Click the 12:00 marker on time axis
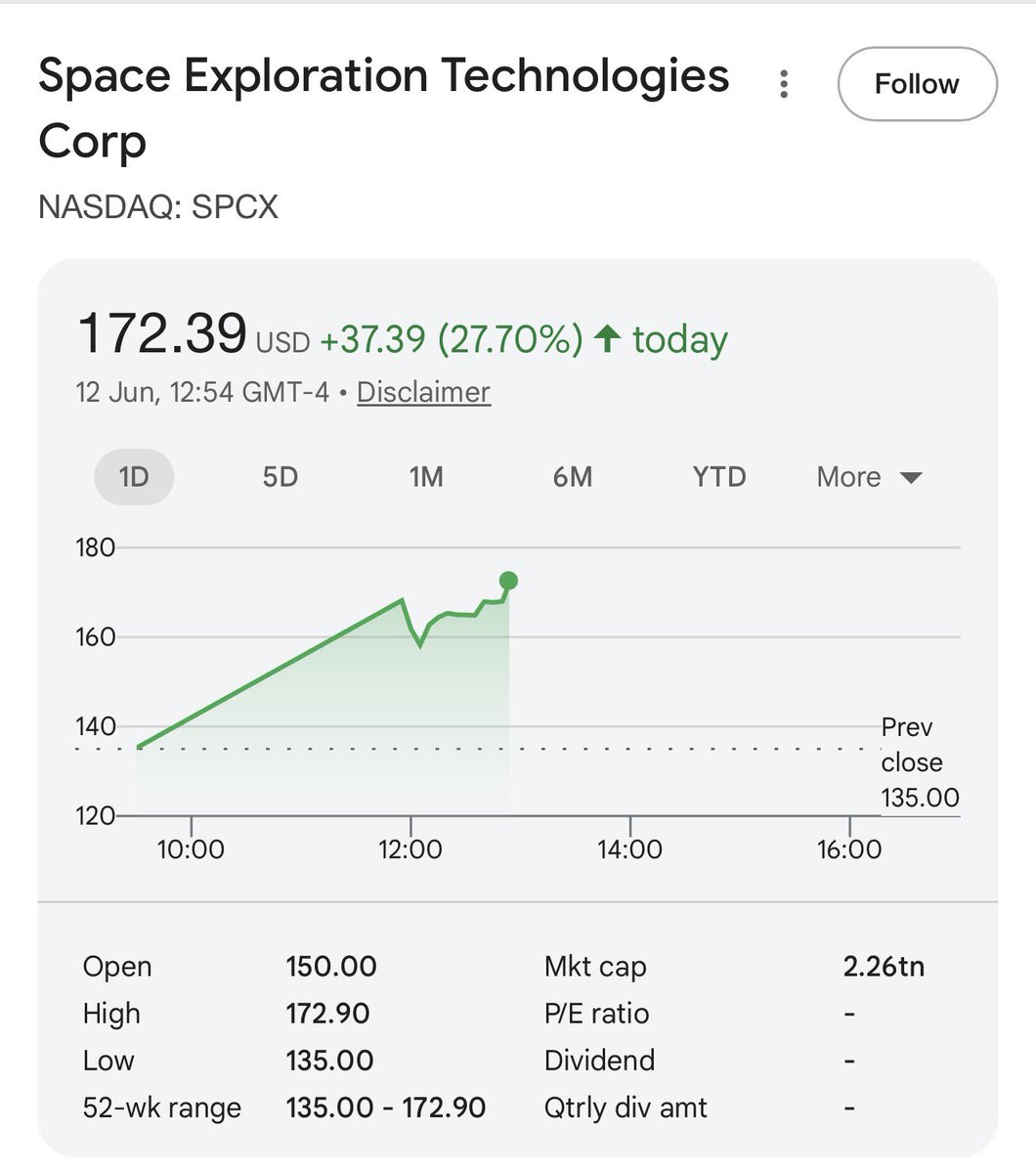 tap(410, 848)
